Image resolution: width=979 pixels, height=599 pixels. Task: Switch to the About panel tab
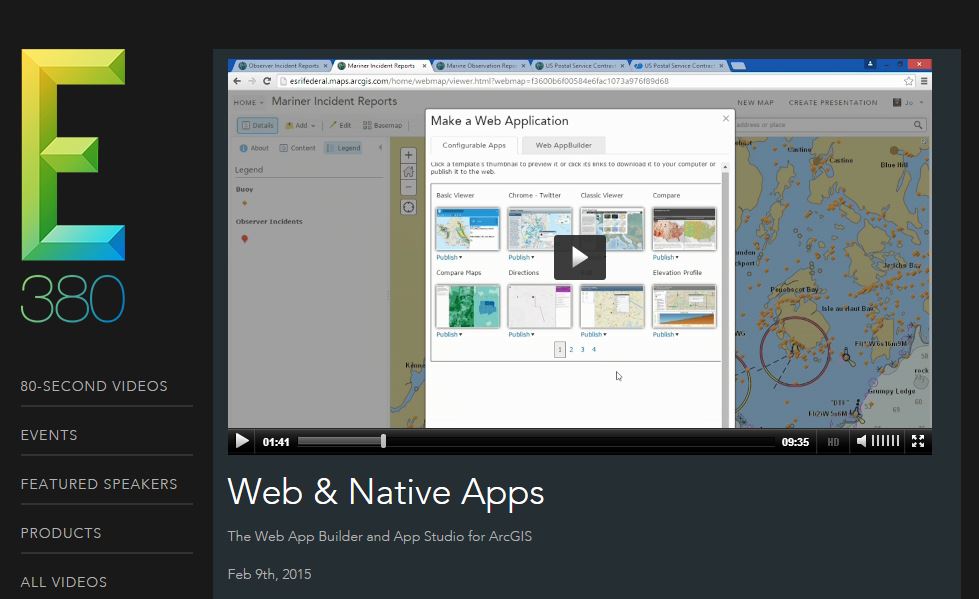click(x=254, y=148)
